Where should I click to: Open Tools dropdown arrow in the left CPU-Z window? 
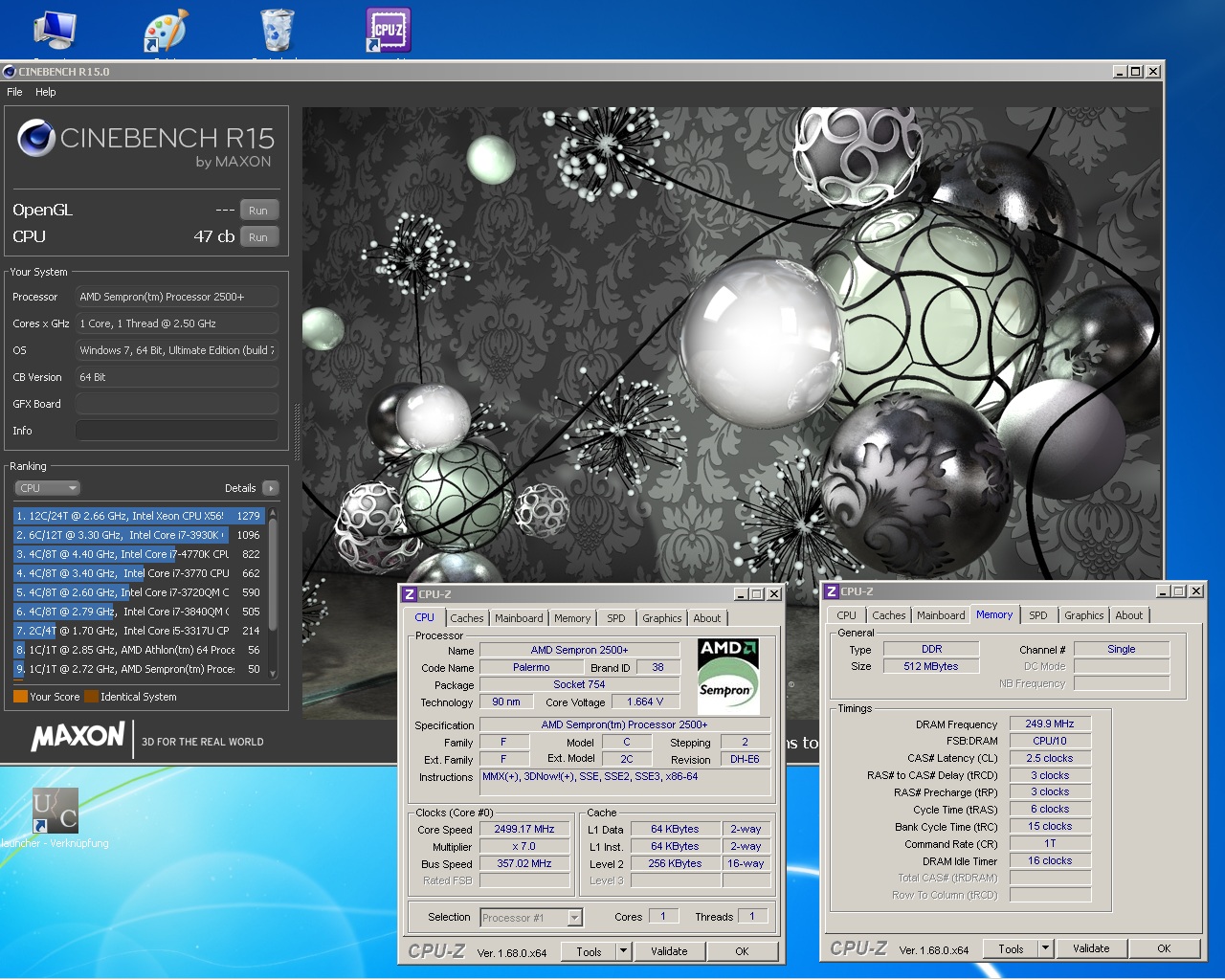pyautogui.click(x=624, y=951)
